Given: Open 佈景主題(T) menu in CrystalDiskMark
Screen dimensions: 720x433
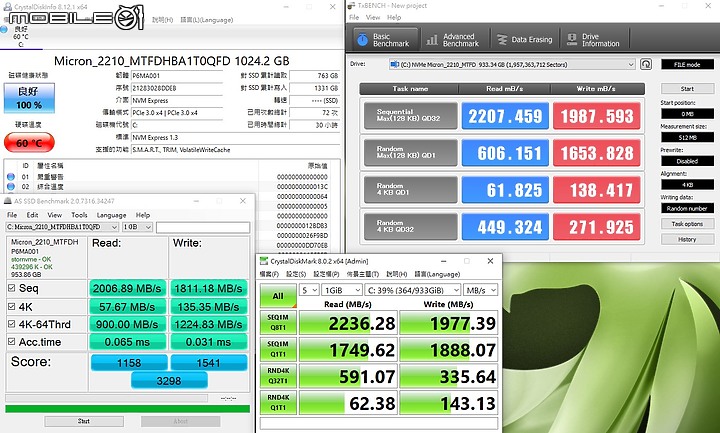Looking at the screenshot, I should point(362,274).
